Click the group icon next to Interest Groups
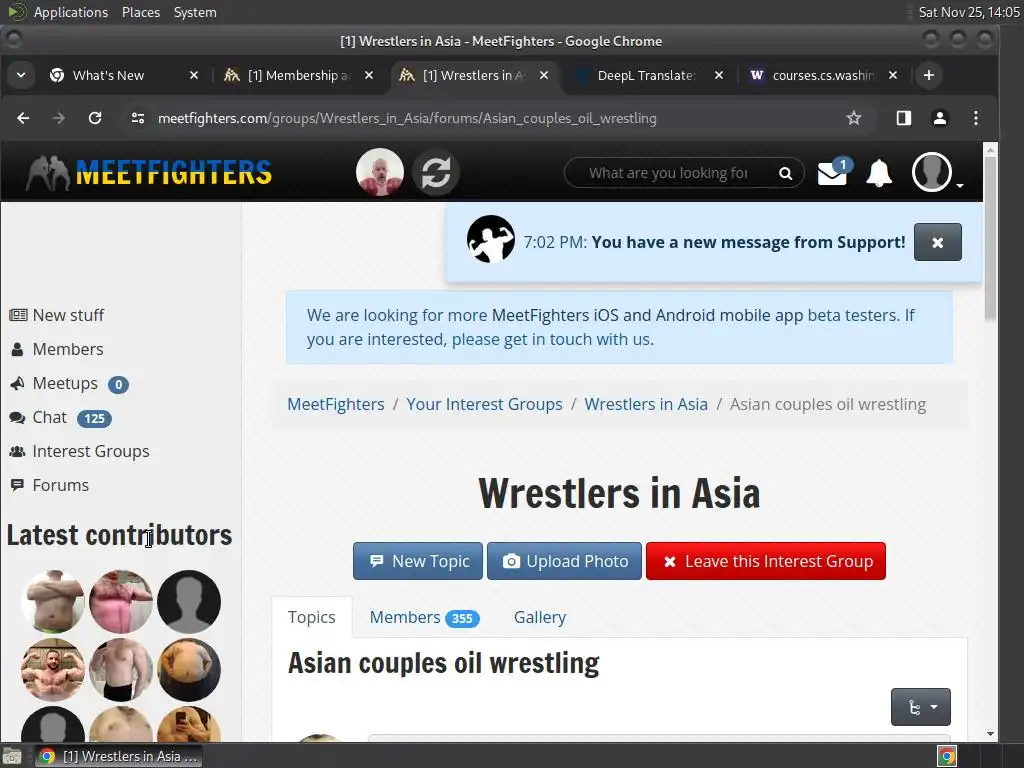The image size is (1024, 768). pyautogui.click(x=18, y=451)
